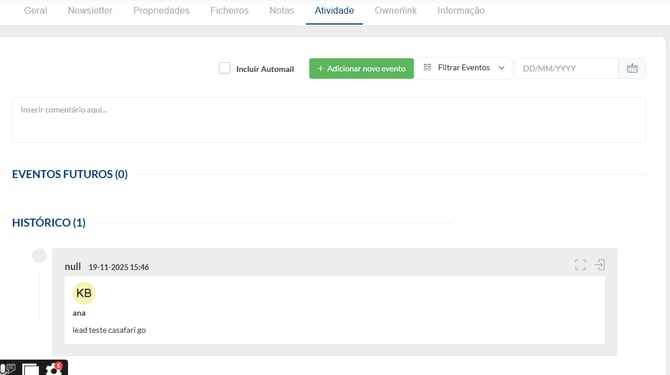Click the KB avatar circle
The height and width of the screenshot is (375, 670).
coord(84,293)
